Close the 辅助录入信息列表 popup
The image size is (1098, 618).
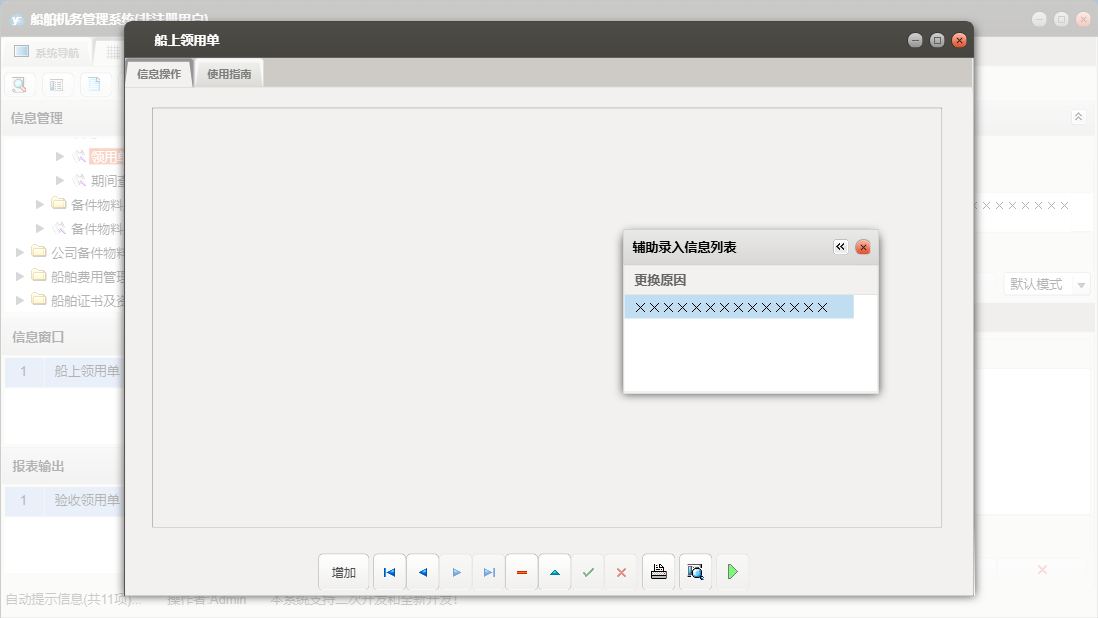tap(863, 247)
